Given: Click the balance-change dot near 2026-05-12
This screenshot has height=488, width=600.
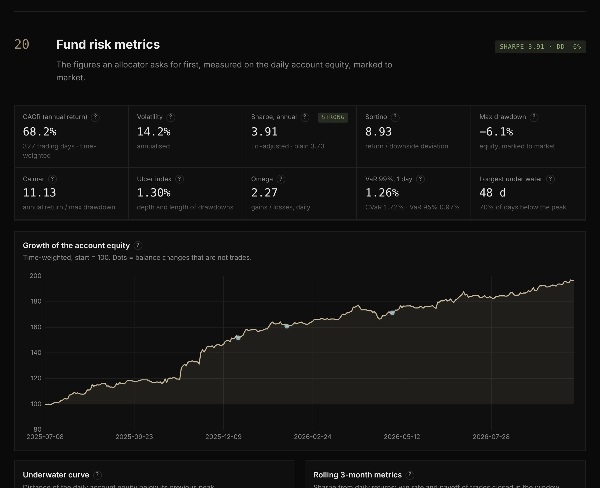Looking at the screenshot, I should (x=392, y=313).
